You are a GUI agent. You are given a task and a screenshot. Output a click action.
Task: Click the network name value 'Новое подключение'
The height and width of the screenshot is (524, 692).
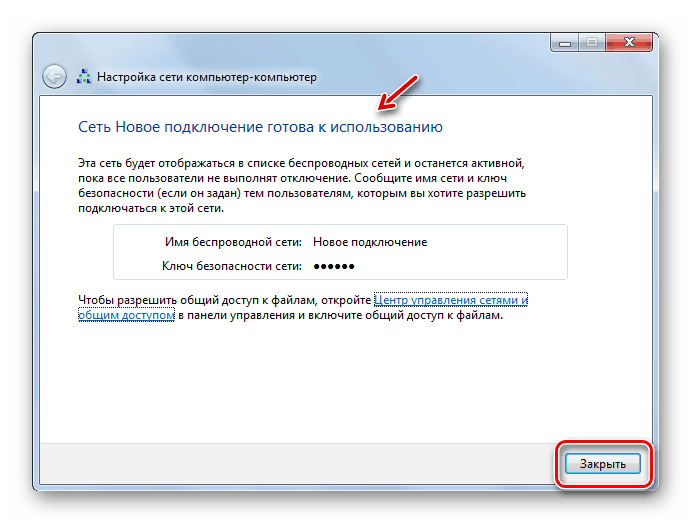point(370,242)
